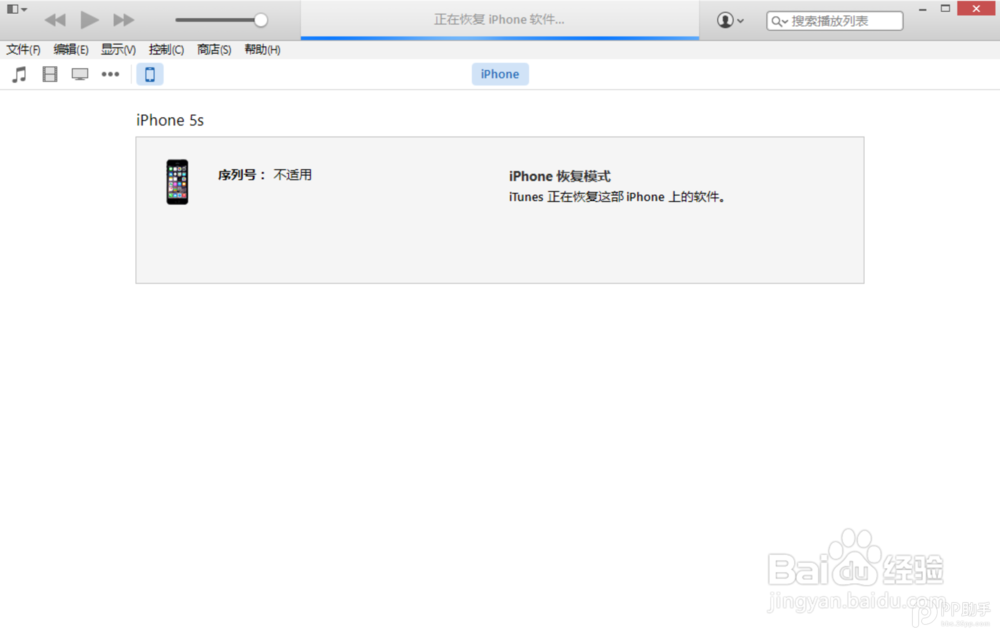The image size is (1000, 635).
Task: Open the window menu dropdown in top-left corner
Action: pos(17,9)
